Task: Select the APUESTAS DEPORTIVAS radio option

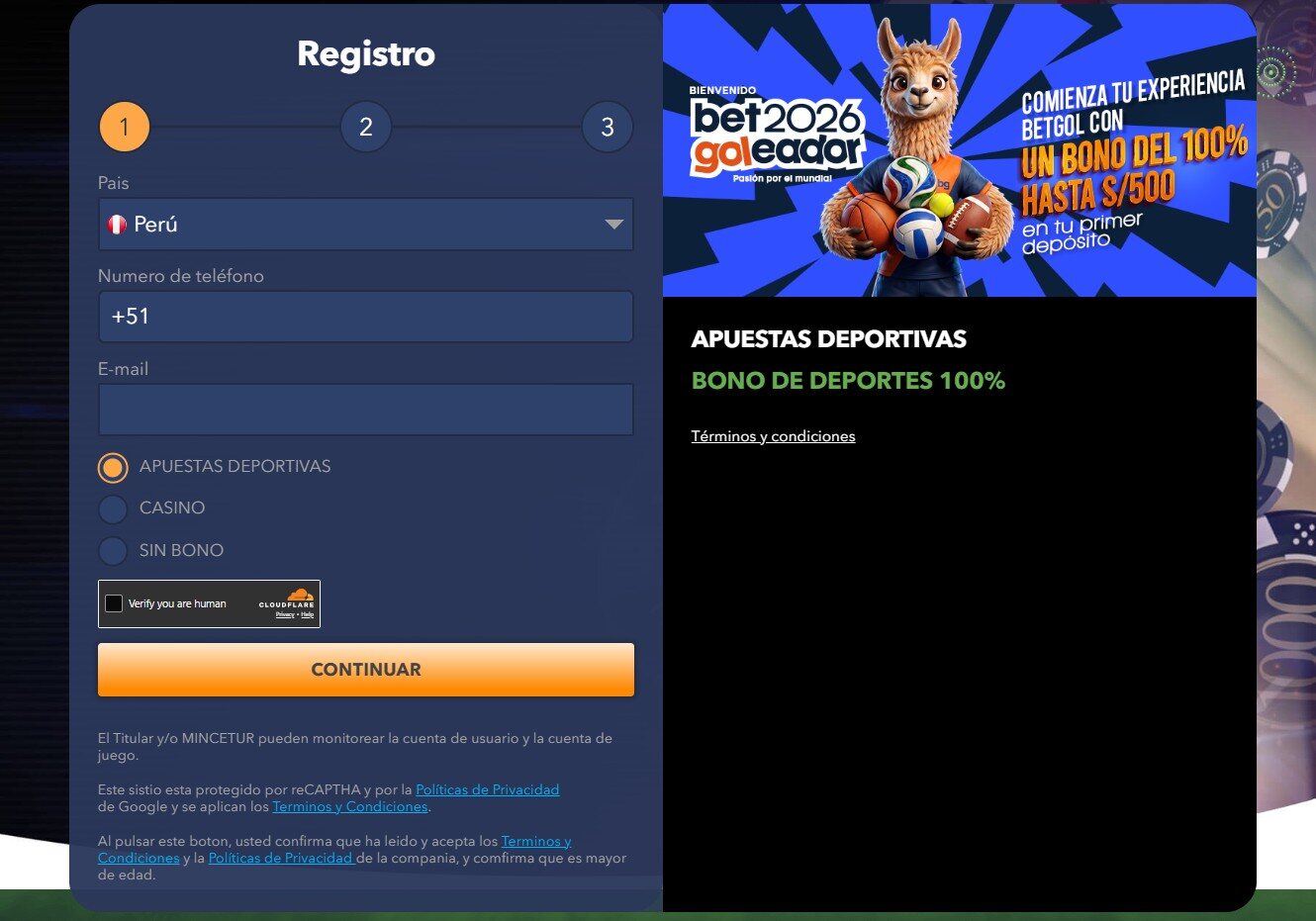Action: tap(113, 467)
